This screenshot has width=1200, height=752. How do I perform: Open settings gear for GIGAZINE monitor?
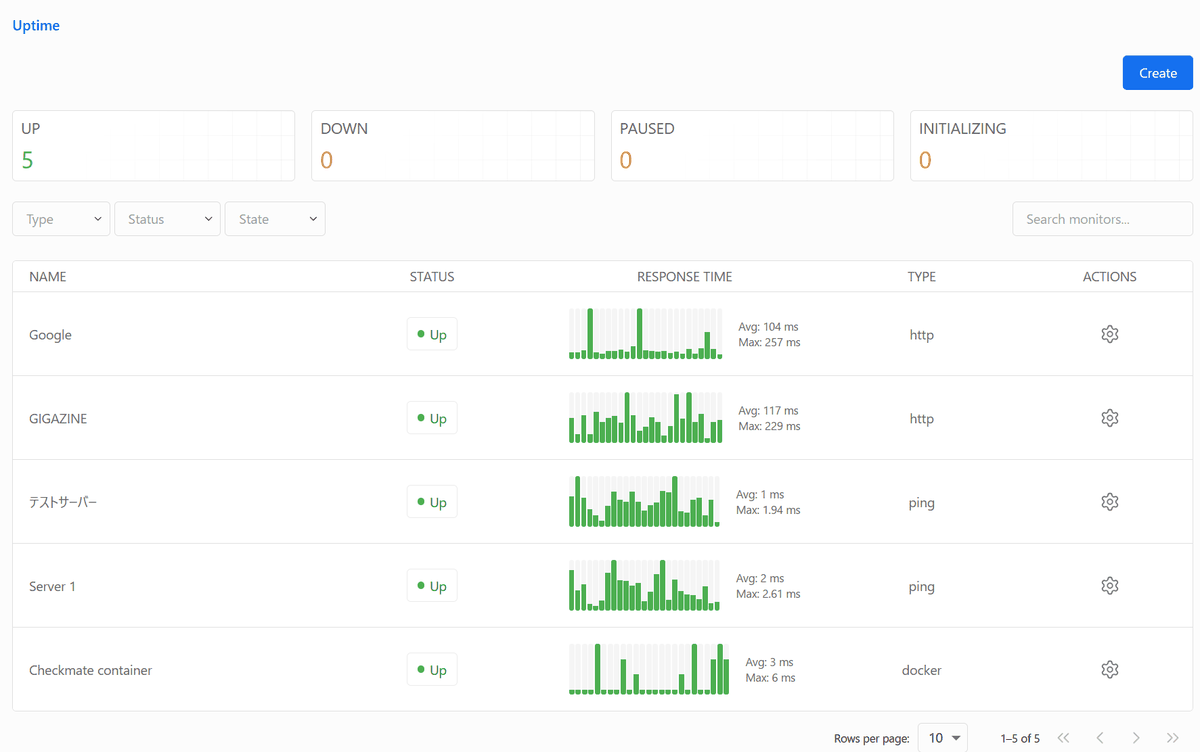coord(1109,418)
